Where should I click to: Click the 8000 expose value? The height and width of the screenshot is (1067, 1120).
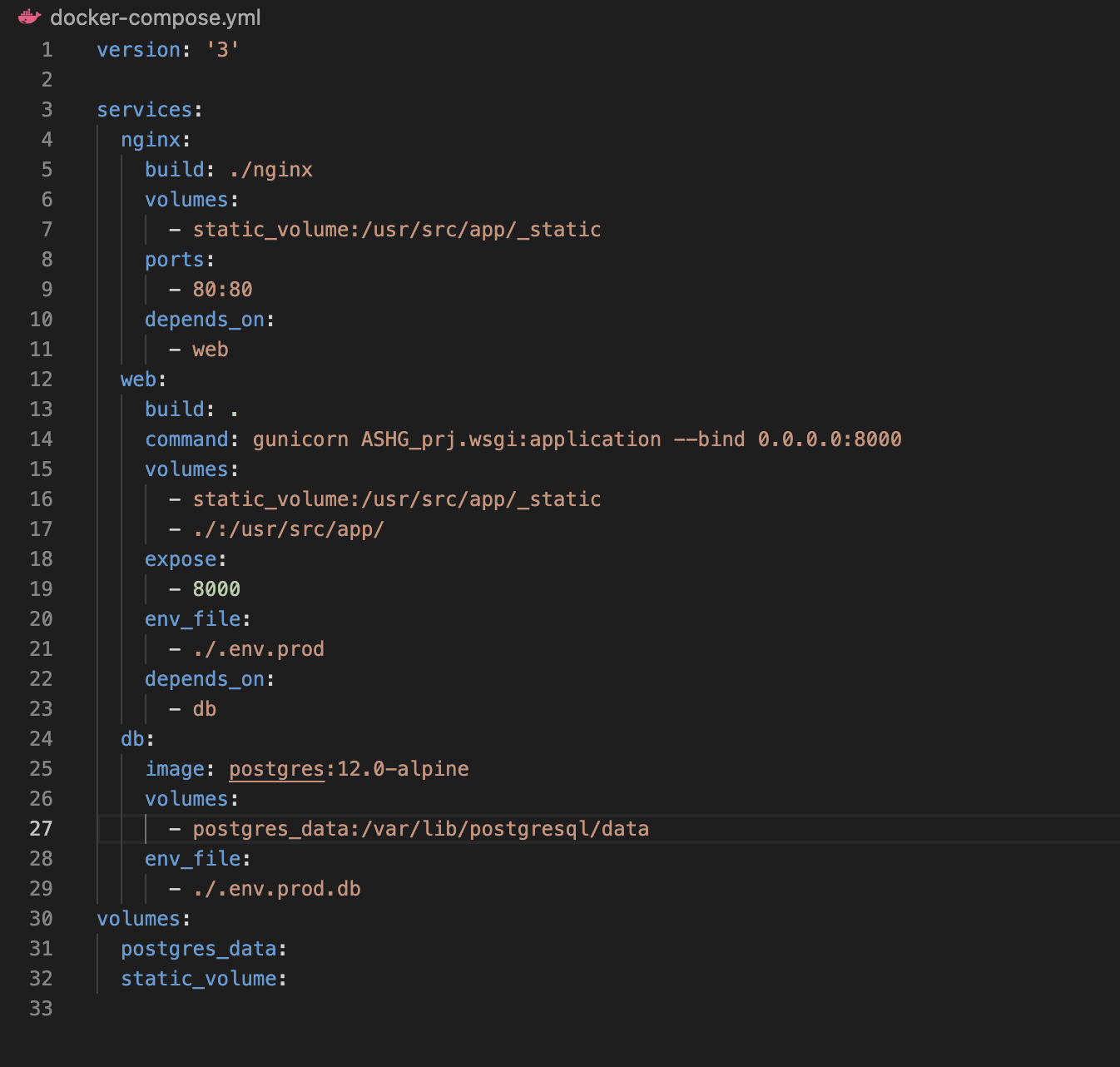click(x=216, y=589)
